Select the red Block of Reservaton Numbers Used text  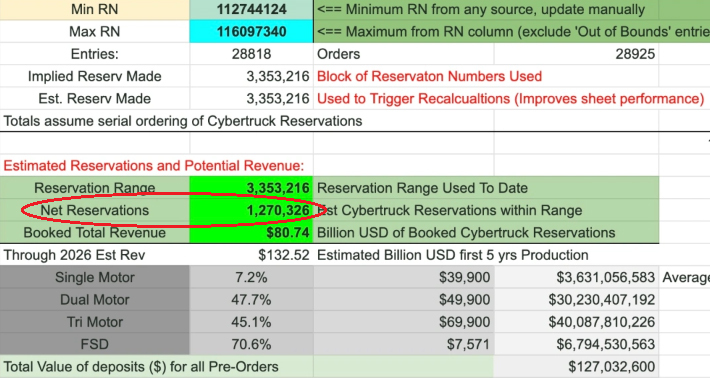point(429,76)
